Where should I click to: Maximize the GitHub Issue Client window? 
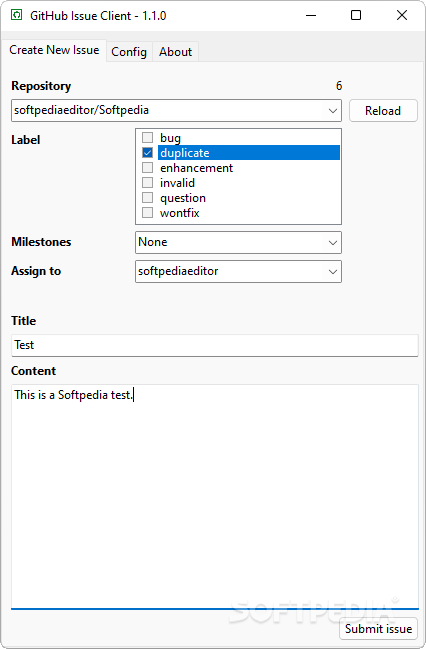tap(356, 15)
